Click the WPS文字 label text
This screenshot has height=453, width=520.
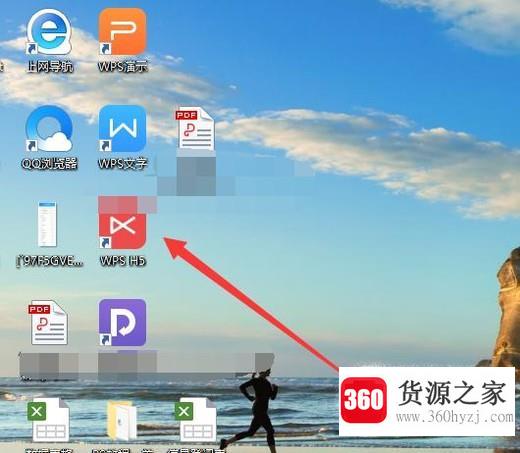pyautogui.click(x=123, y=164)
